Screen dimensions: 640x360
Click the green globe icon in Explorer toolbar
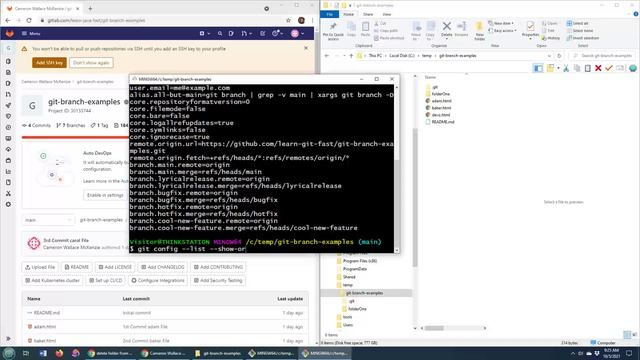pos(633,68)
